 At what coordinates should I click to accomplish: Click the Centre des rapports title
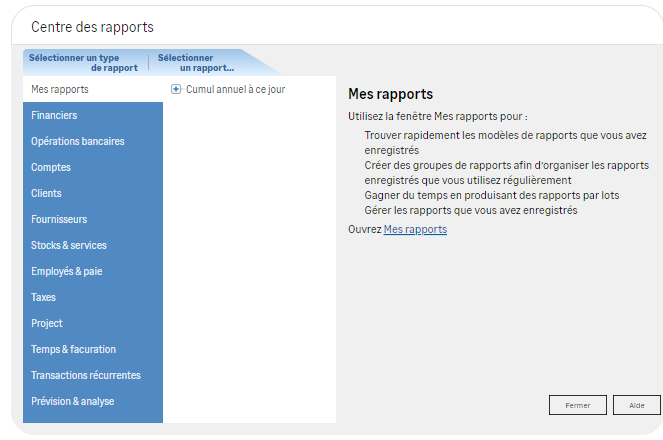point(92,27)
